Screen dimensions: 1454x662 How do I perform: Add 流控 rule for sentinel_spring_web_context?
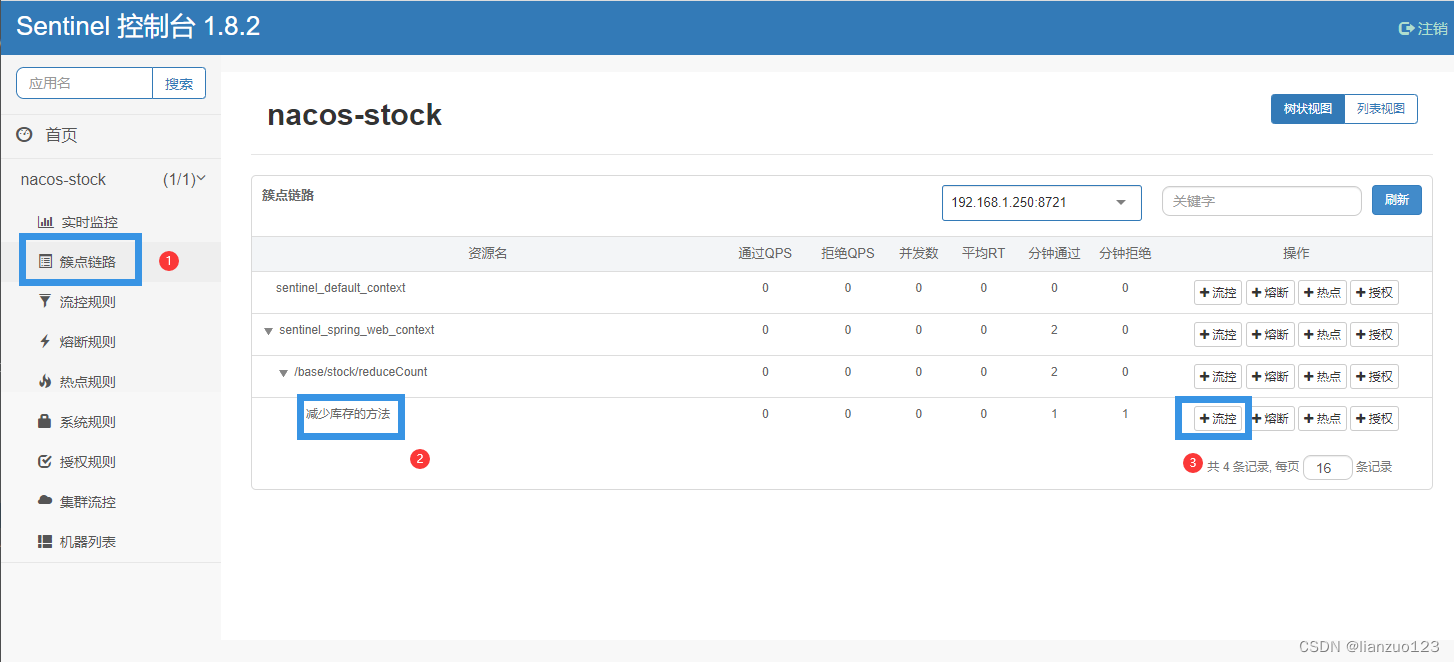coord(1218,335)
